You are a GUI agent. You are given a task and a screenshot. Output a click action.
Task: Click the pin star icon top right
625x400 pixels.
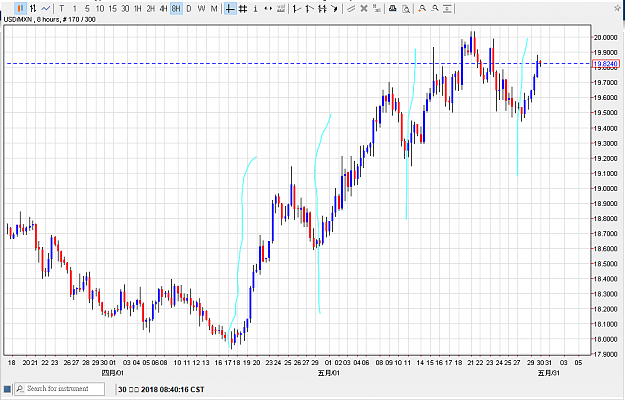[617, 8]
